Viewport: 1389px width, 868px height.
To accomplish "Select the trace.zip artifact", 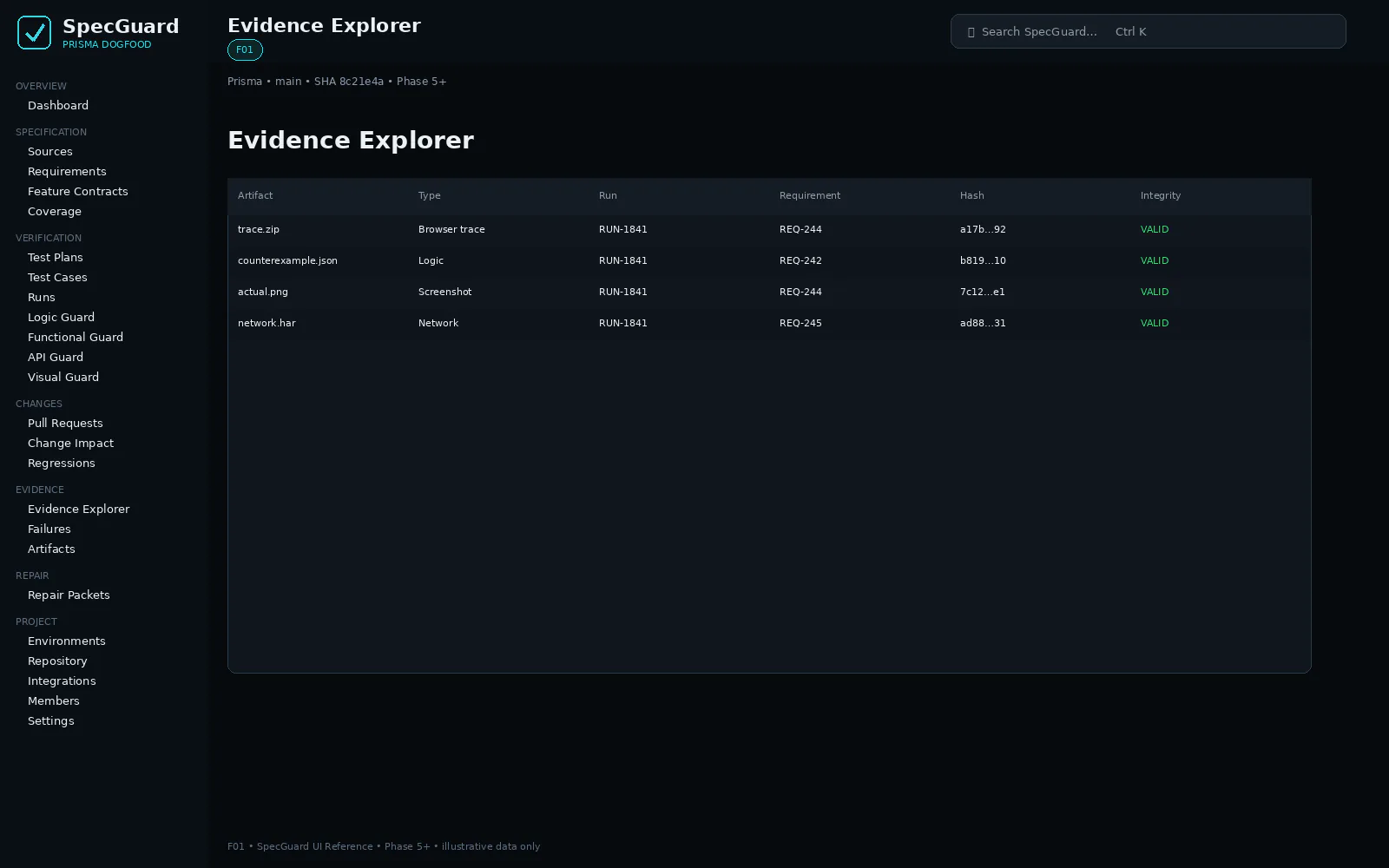I will click(x=259, y=229).
